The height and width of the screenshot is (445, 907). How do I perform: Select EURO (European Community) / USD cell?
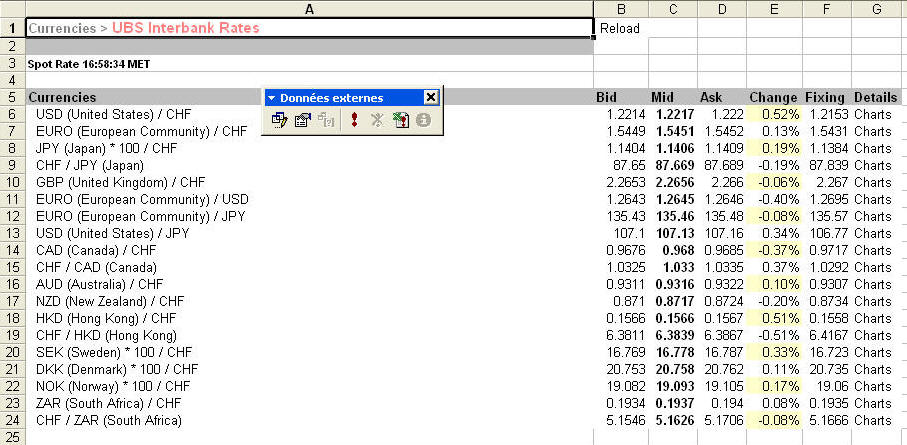(309, 199)
